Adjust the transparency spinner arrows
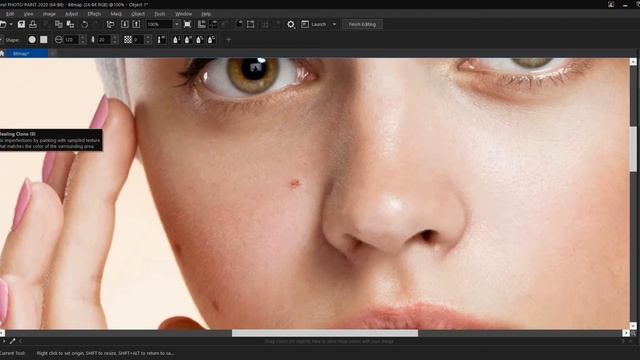The image size is (640, 360). tap(148, 40)
